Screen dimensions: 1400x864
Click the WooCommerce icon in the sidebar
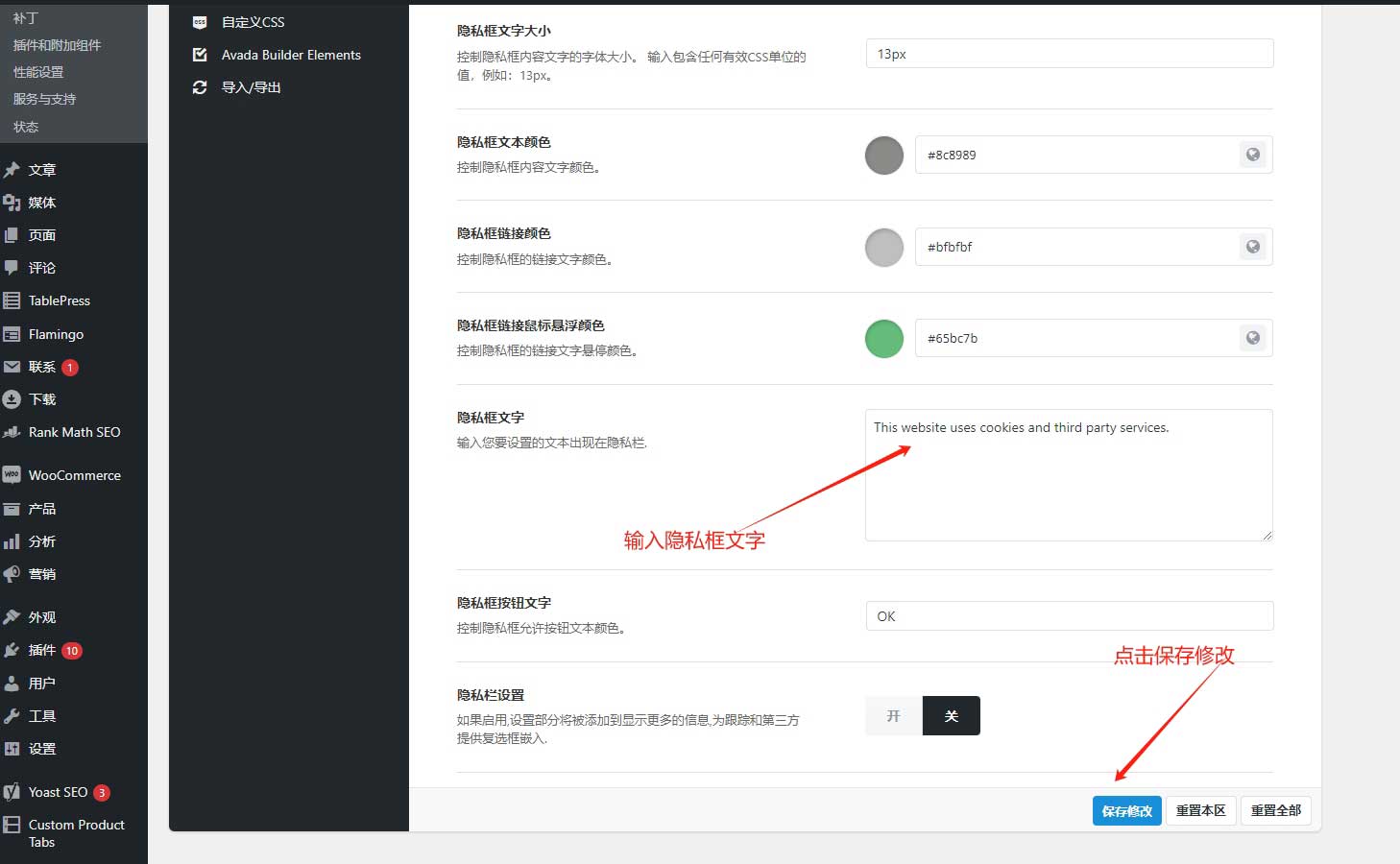pos(12,474)
